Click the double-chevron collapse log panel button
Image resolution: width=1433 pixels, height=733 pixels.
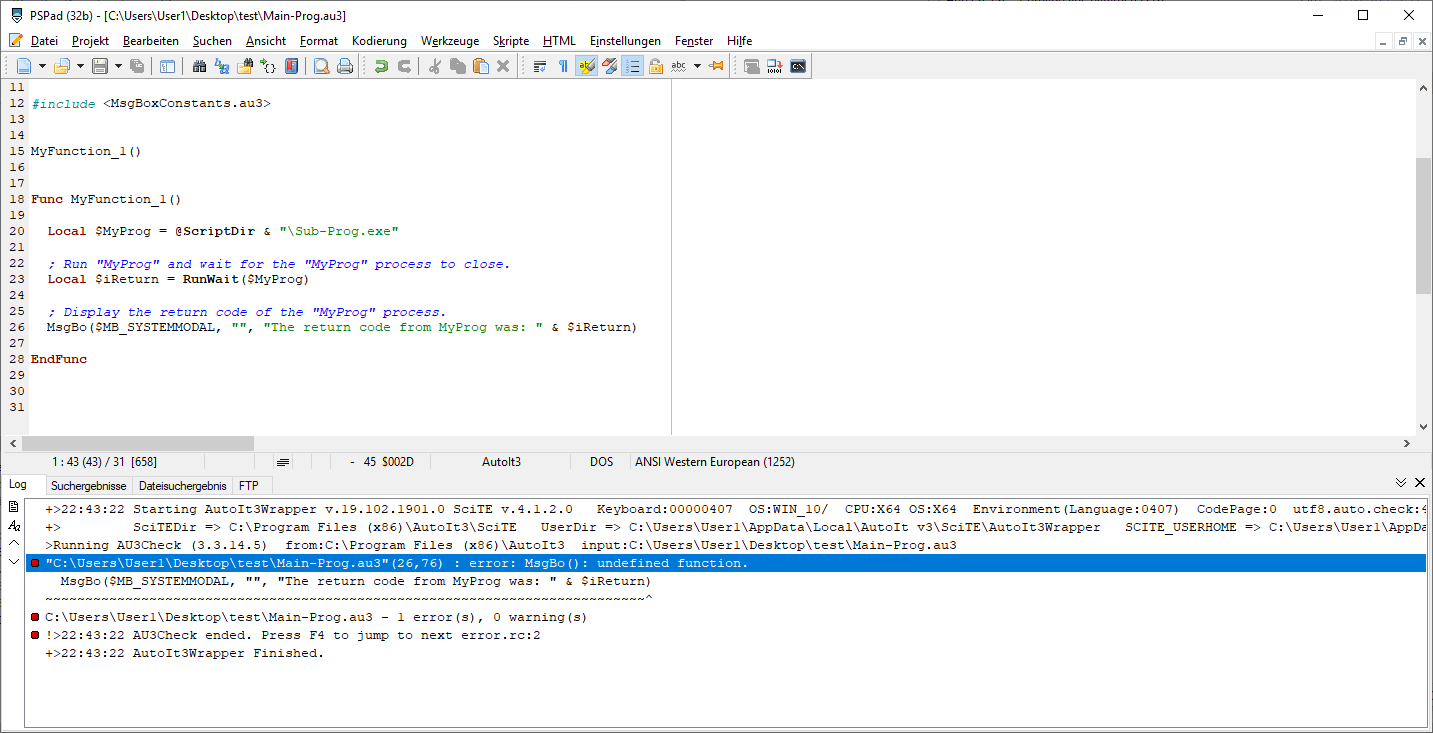1401,483
